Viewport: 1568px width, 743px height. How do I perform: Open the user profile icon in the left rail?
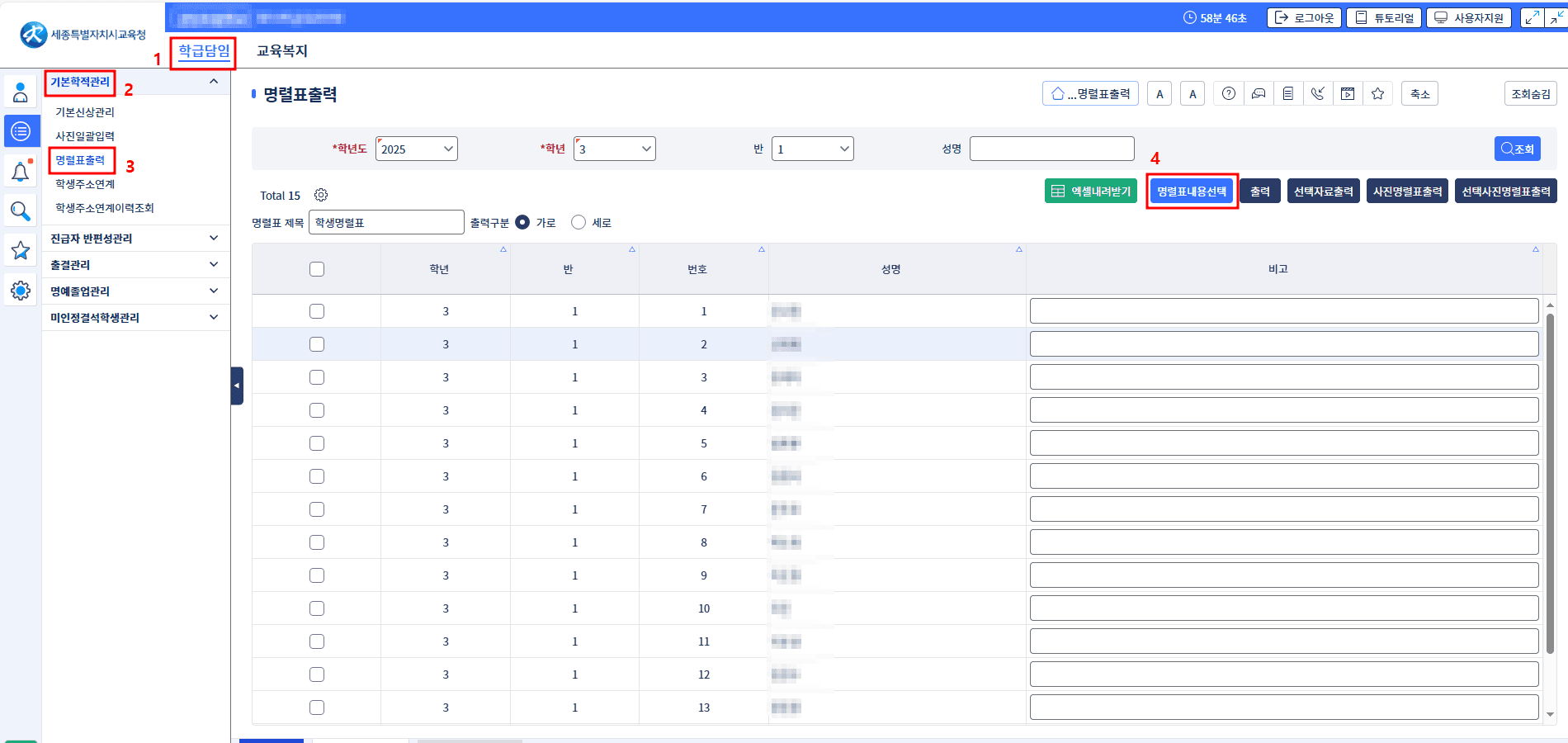[x=21, y=91]
